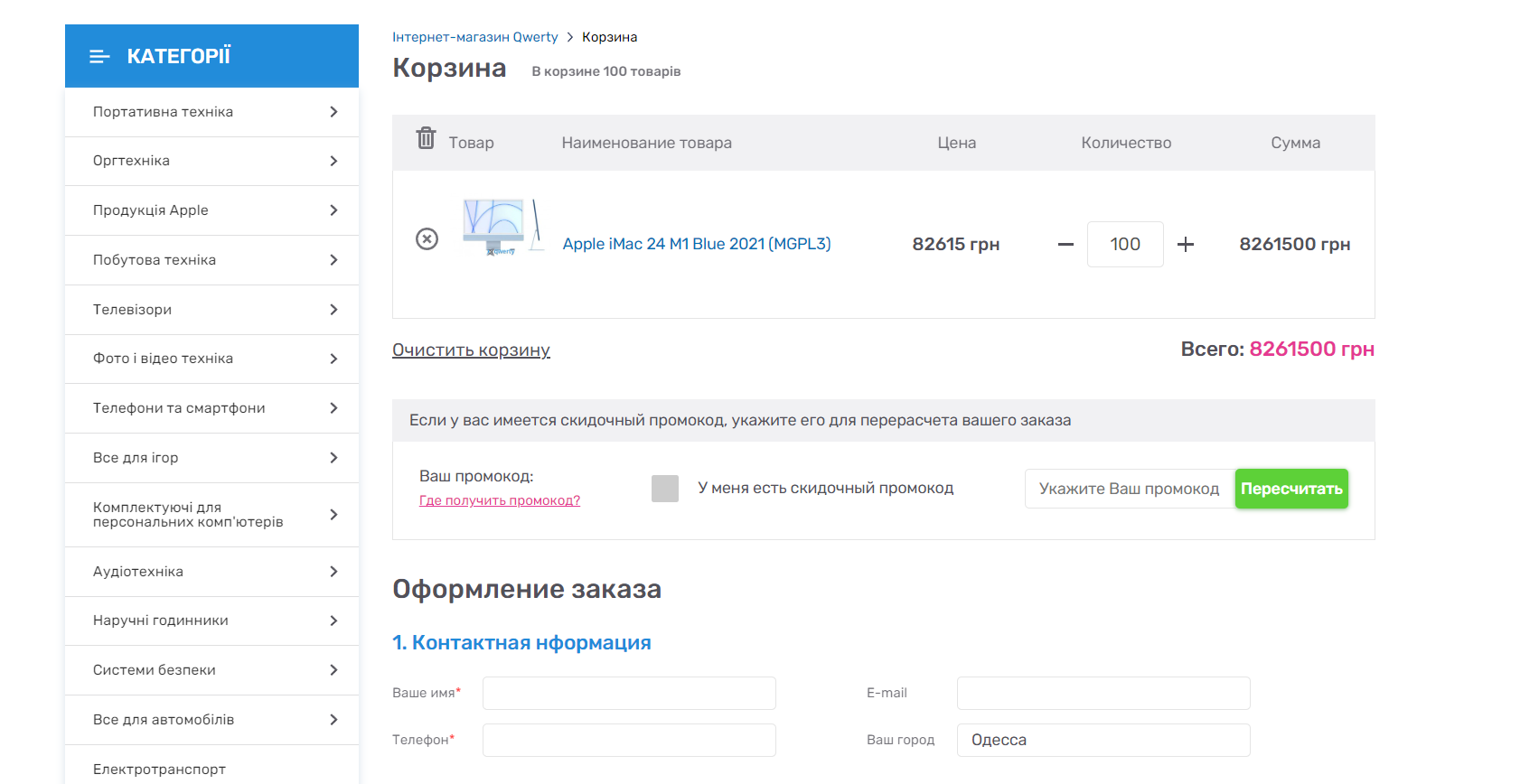Expand the Портативна техніка category arrow
This screenshot has width=1539, height=784.
(333, 112)
